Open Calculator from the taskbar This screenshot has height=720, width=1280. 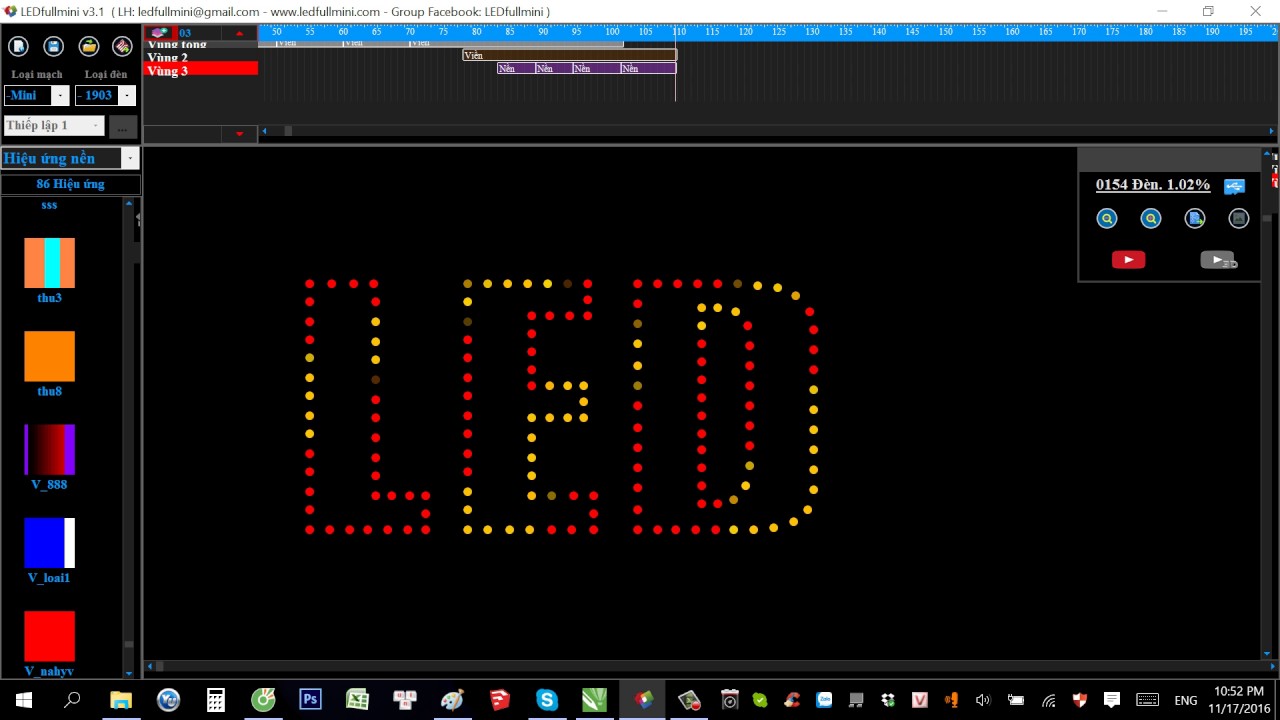coord(215,699)
